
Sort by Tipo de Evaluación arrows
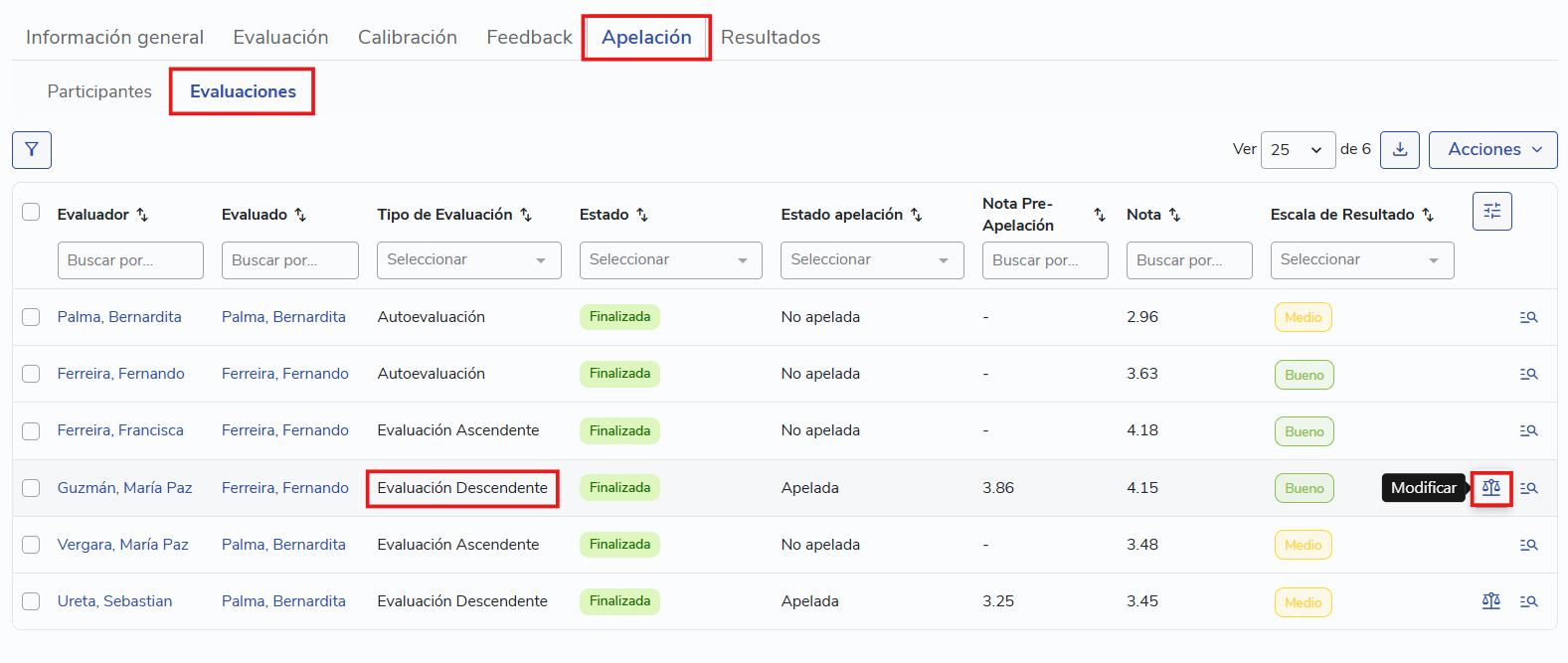point(526,215)
